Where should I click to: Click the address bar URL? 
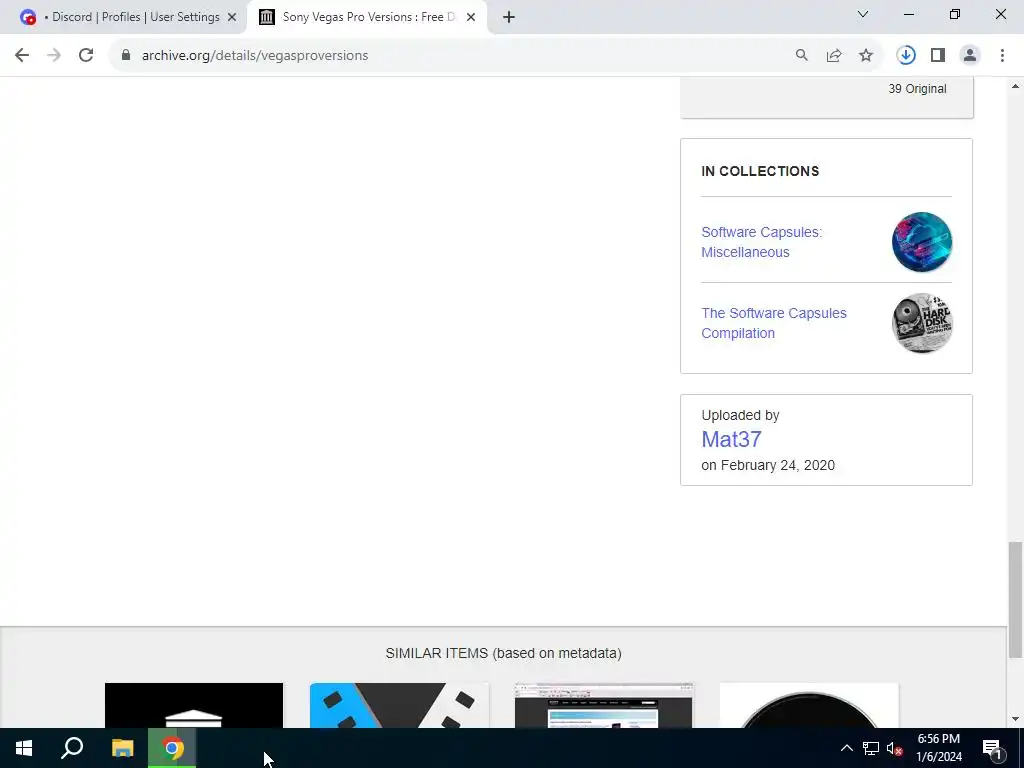click(255, 56)
